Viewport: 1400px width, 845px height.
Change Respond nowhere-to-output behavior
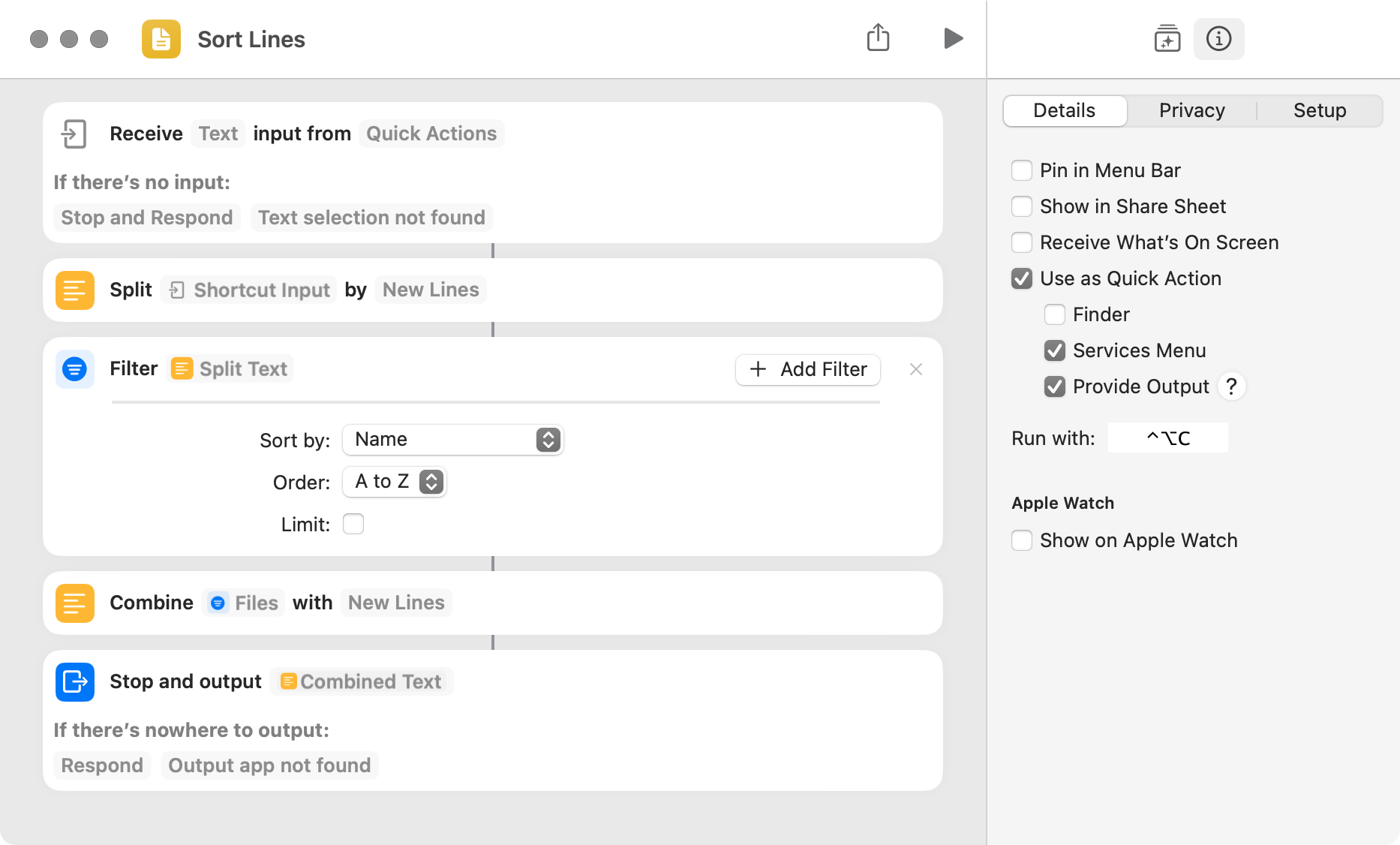click(x=102, y=765)
